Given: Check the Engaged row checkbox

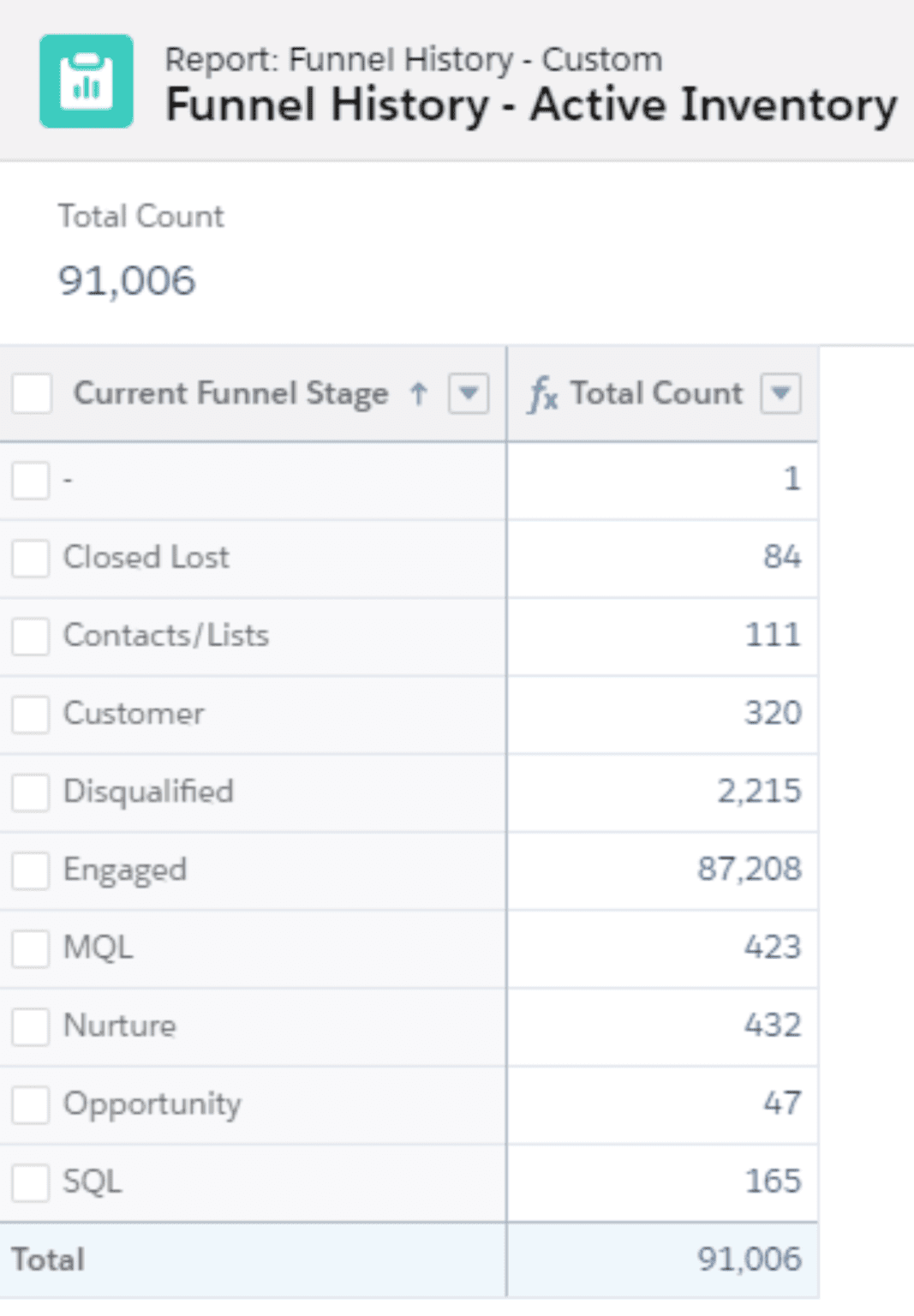Looking at the screenshot, I should (31, 870).
